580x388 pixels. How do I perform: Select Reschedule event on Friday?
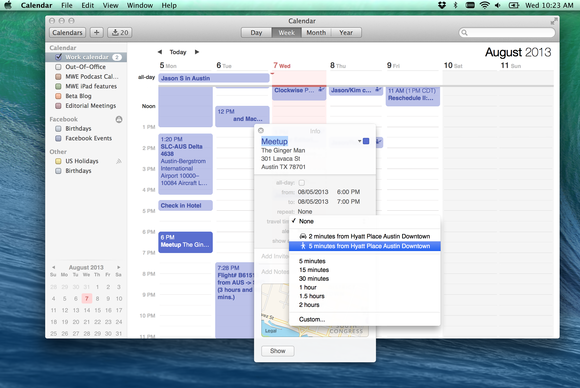413,96
